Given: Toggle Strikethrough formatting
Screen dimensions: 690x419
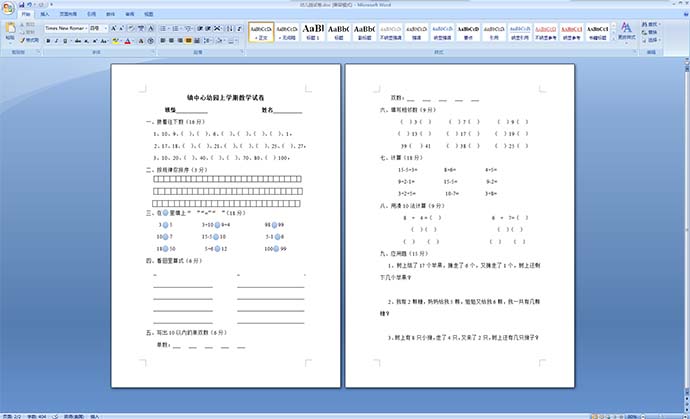Looking at the screenshot, I should (x=78, y=41).
